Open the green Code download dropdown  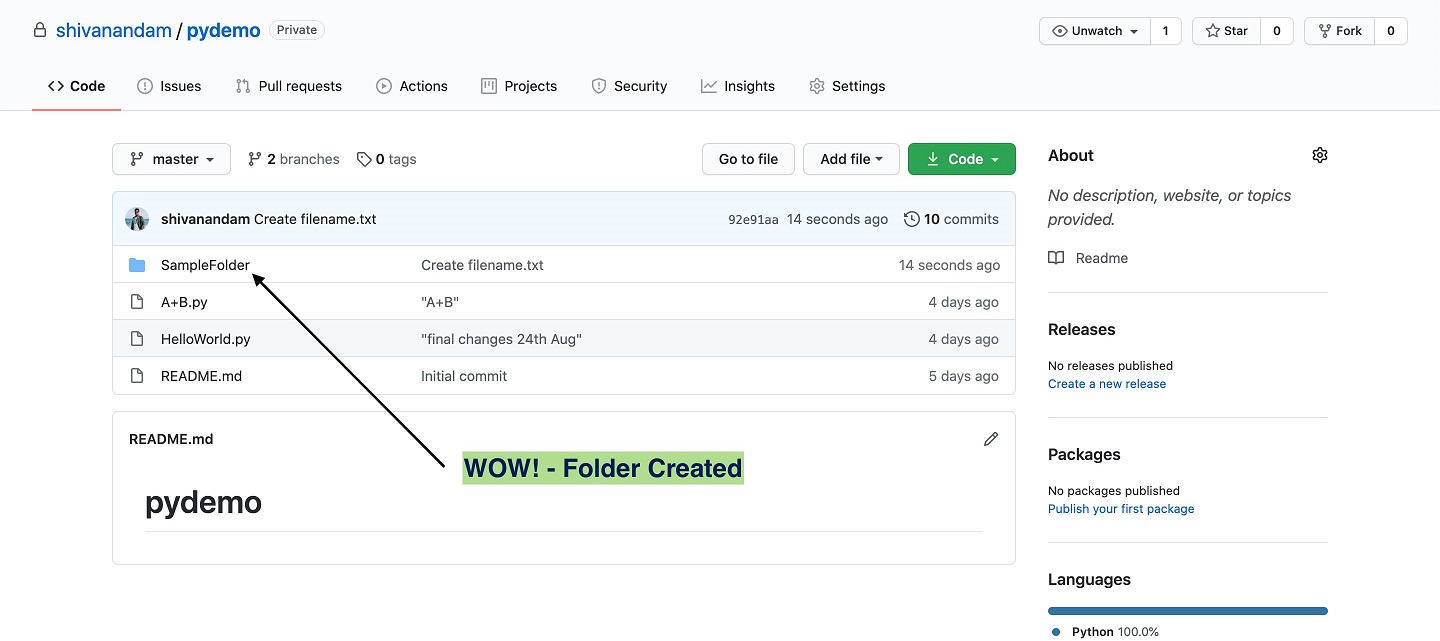[961, 158]
